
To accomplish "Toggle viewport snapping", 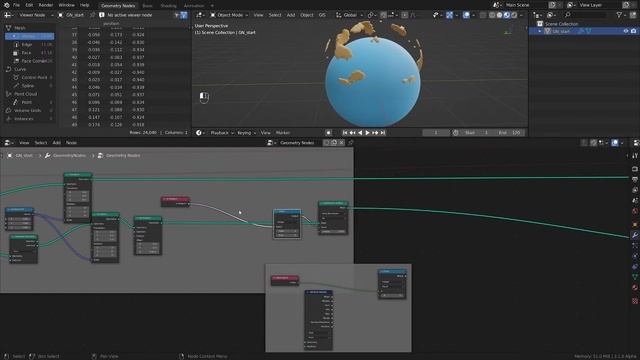I will coord(383,15).
